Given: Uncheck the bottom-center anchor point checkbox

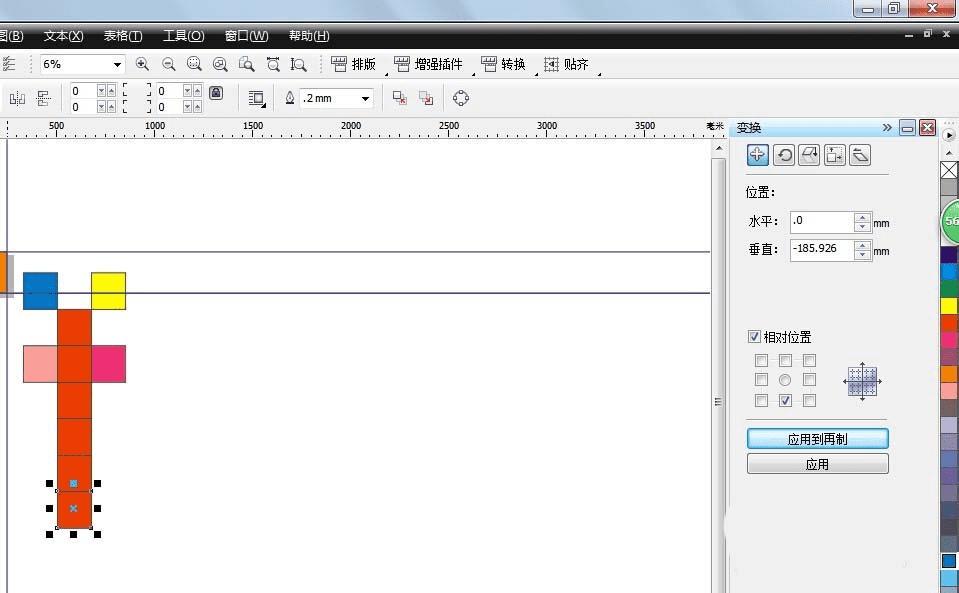Looking at the screenshot, I should pos(785,400).
